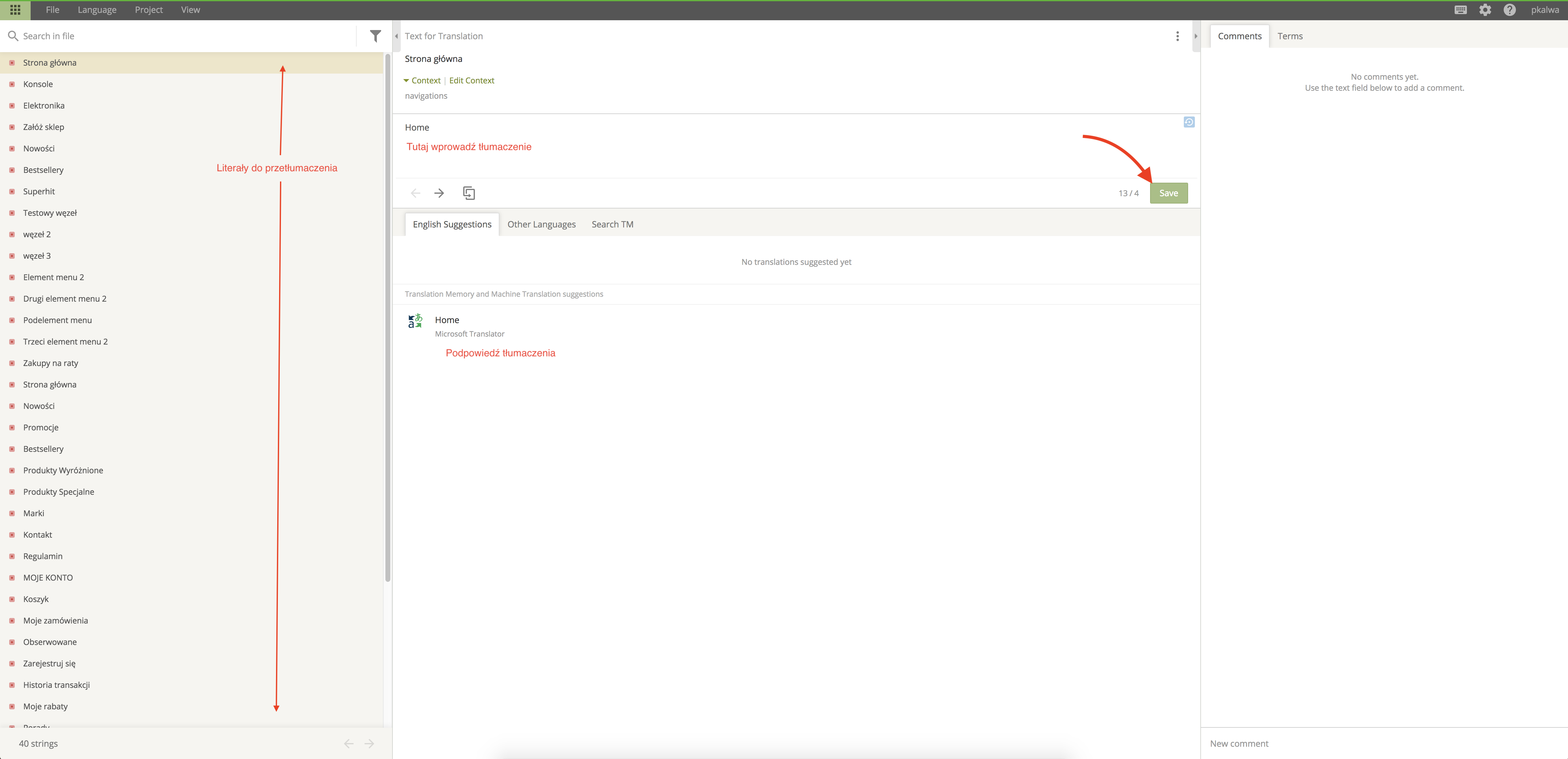Click the filter funnel icon
The image size is (1568, 759).
[x=376, y=36]
